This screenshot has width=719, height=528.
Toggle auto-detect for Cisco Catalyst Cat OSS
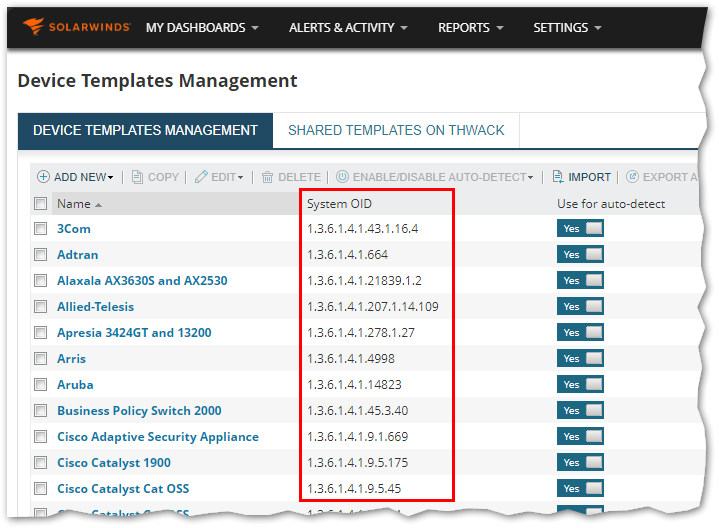click(x=580, y=488)
